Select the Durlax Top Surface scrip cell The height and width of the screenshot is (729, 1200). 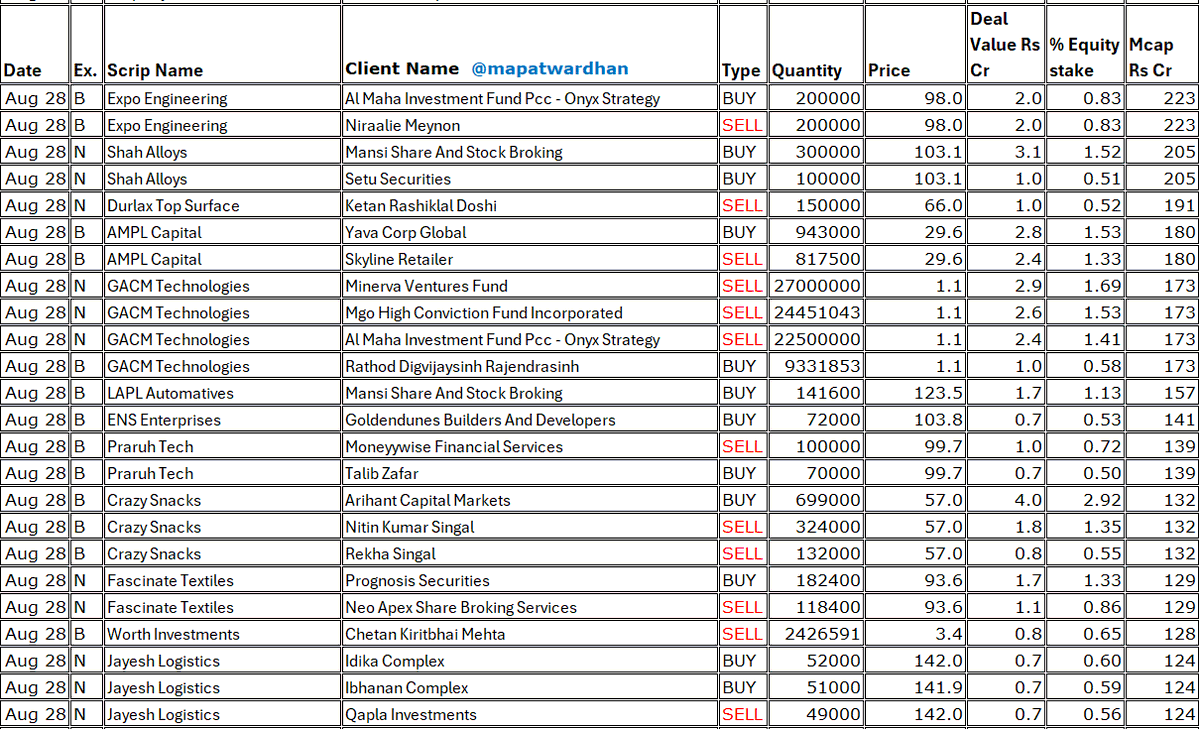tap(222, 206)
